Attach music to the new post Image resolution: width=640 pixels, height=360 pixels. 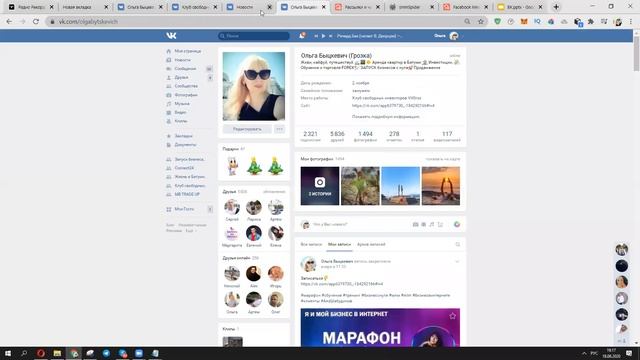pos(432,224)
